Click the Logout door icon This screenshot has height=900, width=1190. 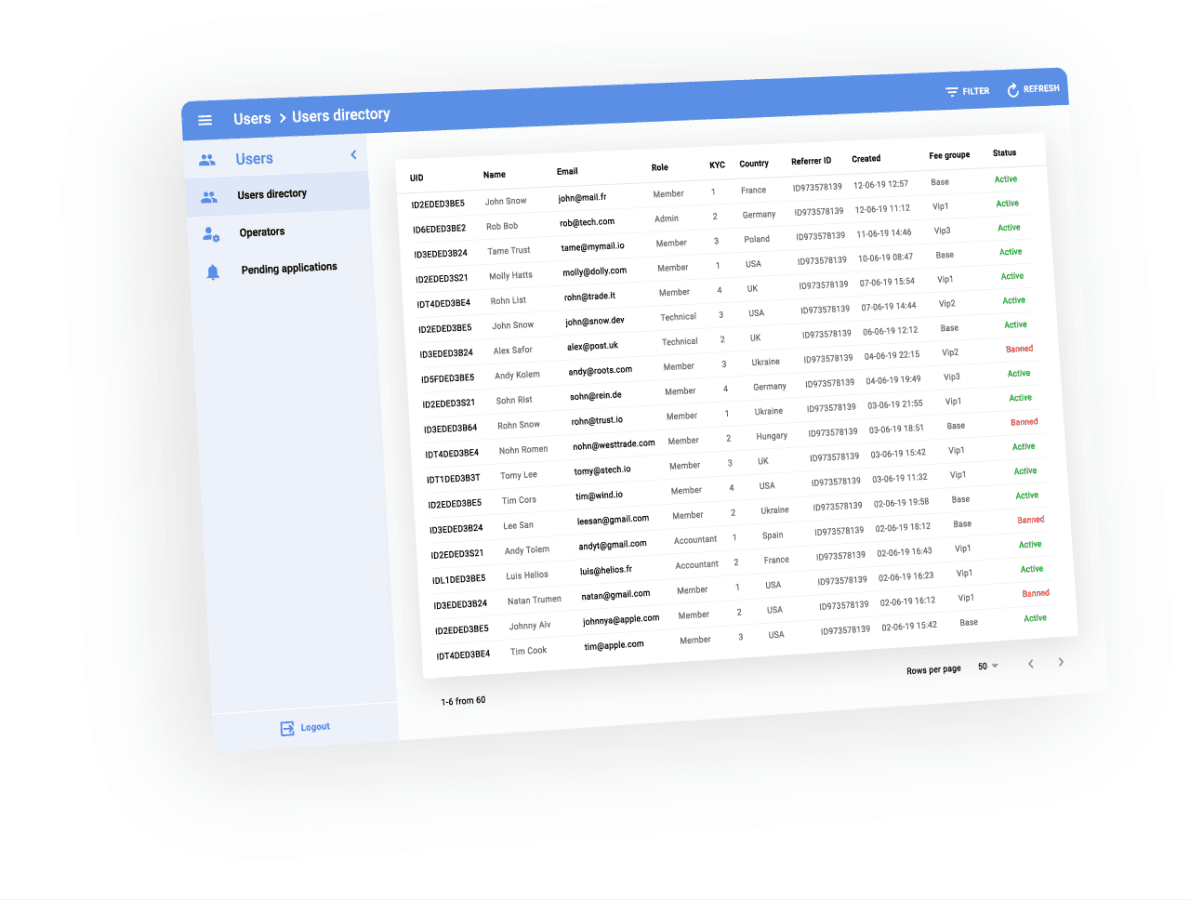[x=287, y=728]
